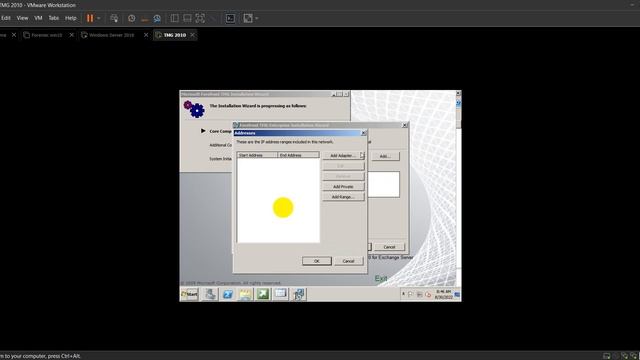Launch PowerShell from the guest taskbar
This screenshot has height=360, width=640.
click(228, 294)
